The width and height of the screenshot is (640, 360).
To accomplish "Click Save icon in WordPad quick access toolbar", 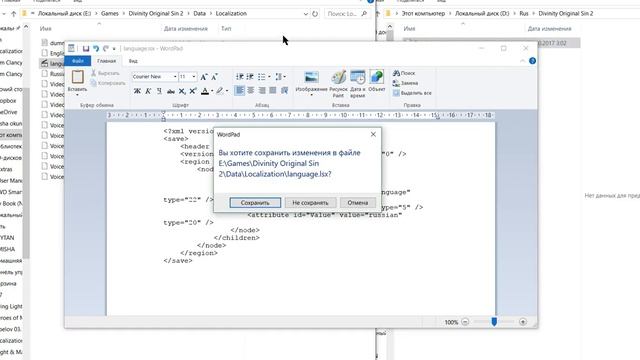I will click(x=86, y=49).
